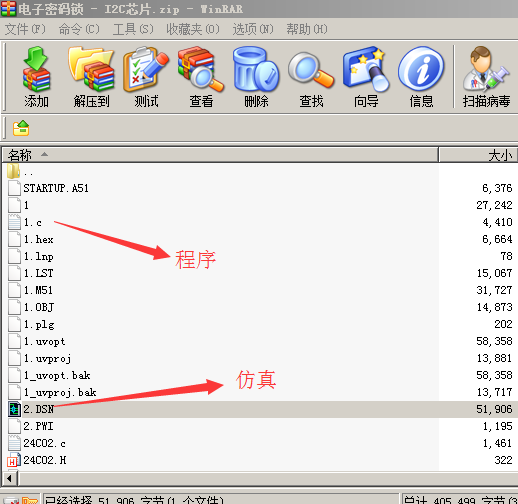Open the Favorites (收藏夹) menu
Viewport: 518px width, 504px height.
pyautogui.click(x=193, y=29)
